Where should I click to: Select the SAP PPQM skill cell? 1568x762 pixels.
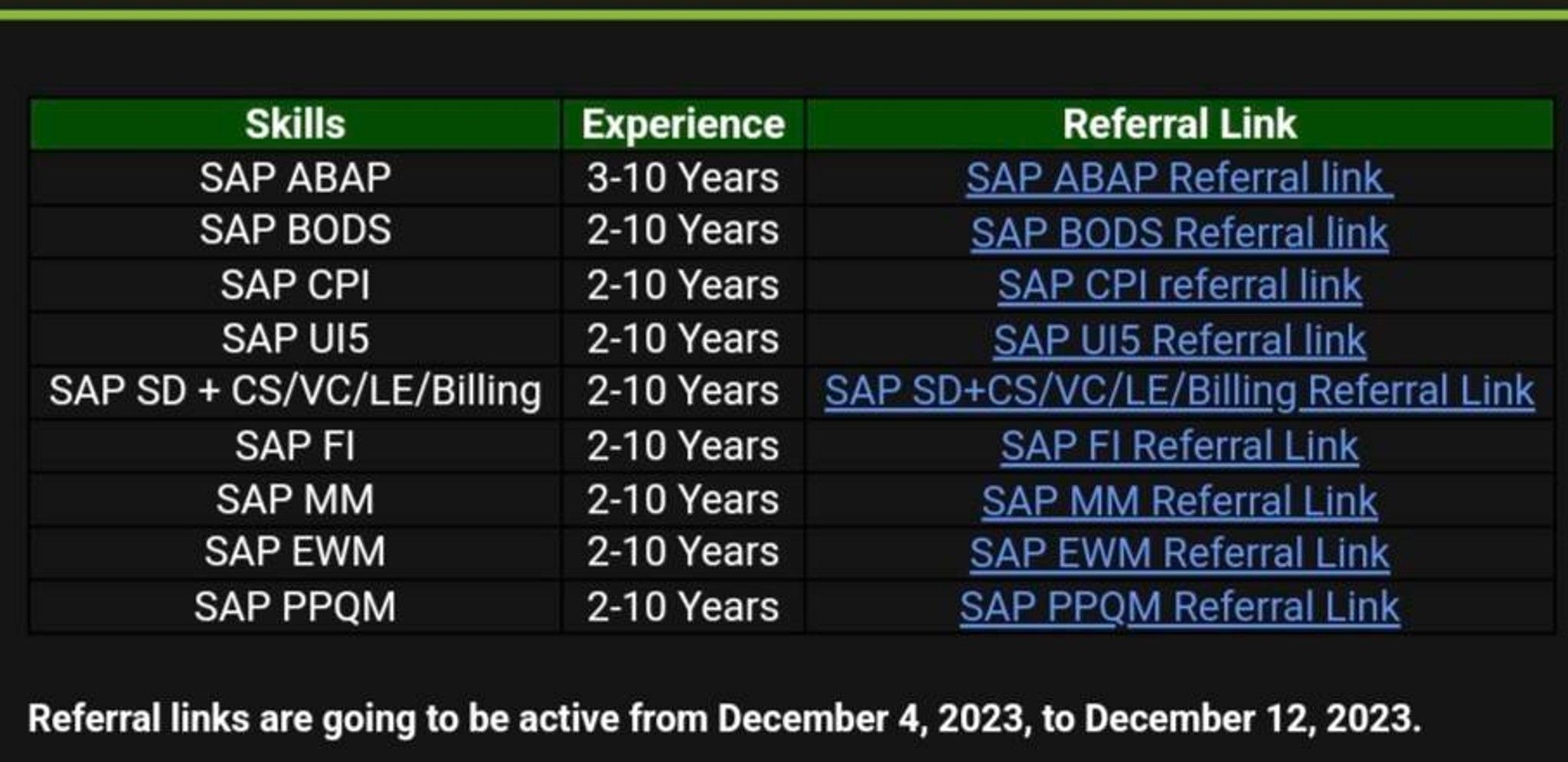tap(295, 607)
